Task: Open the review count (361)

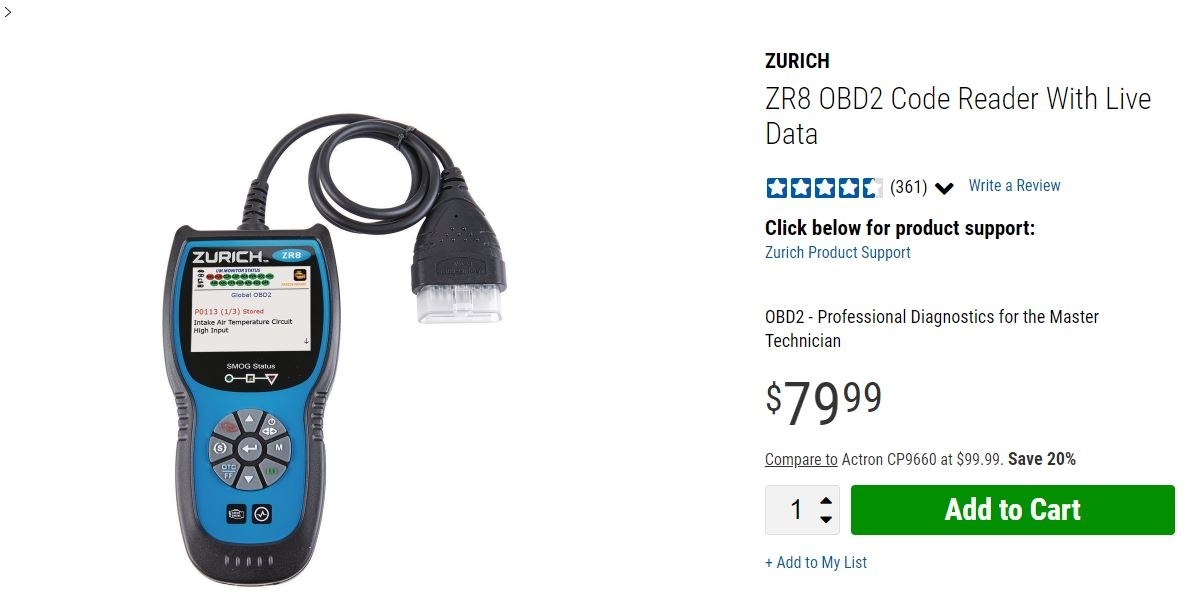Action: (x=908, y=187)
